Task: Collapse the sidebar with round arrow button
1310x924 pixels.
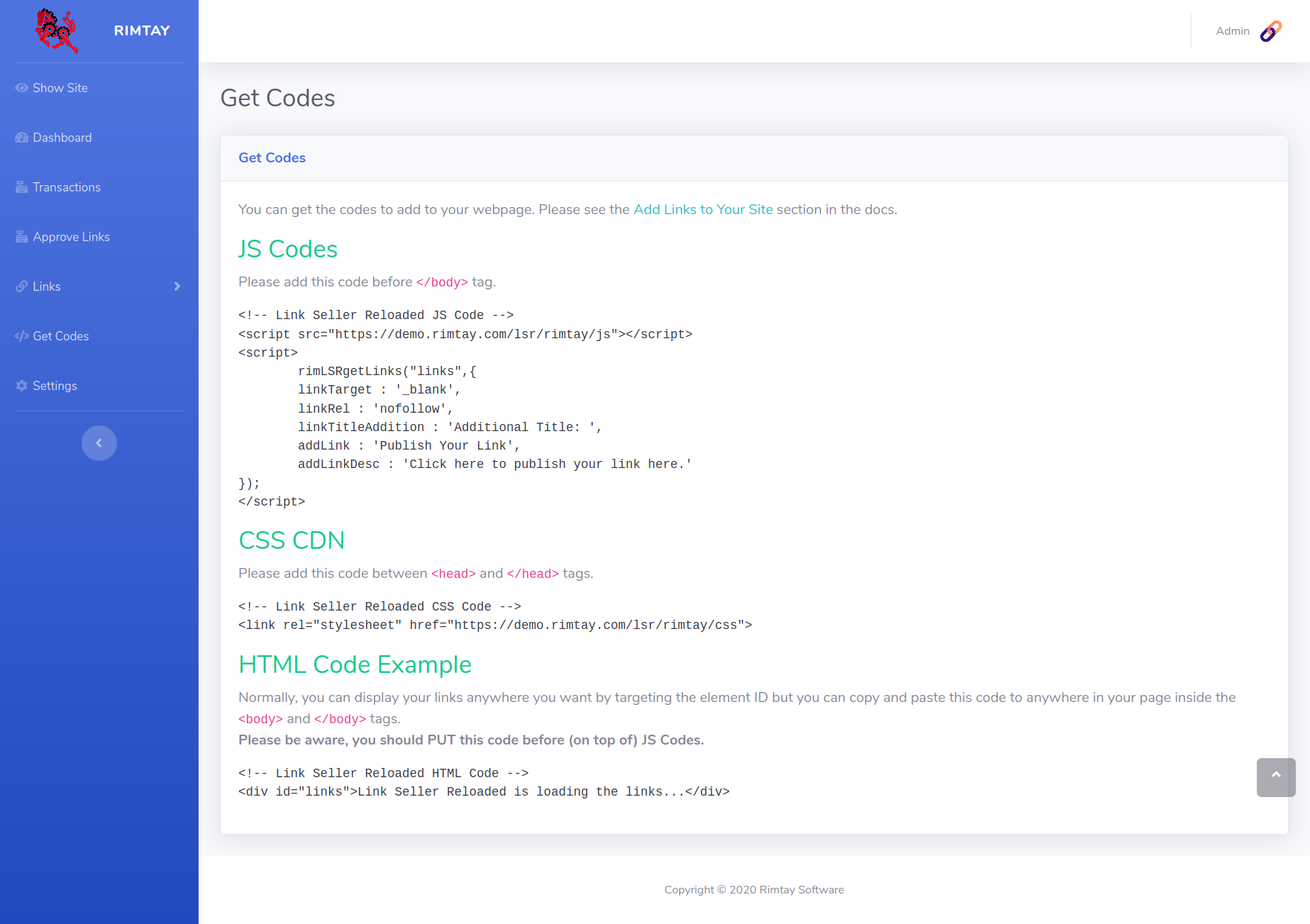Action: pos(99,443)
